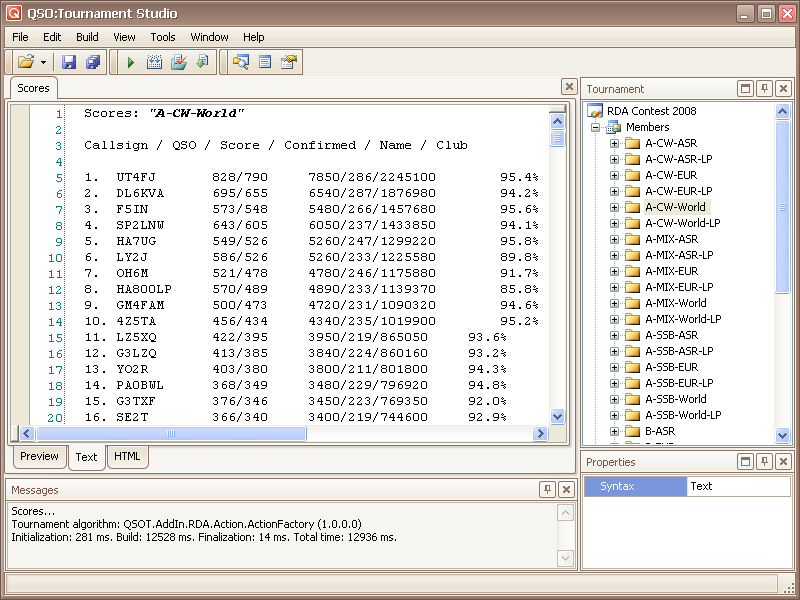Toggle the Properties panel pin button
Image resolution: width=800 pixels, height=600 pixels.
(765, 462)
